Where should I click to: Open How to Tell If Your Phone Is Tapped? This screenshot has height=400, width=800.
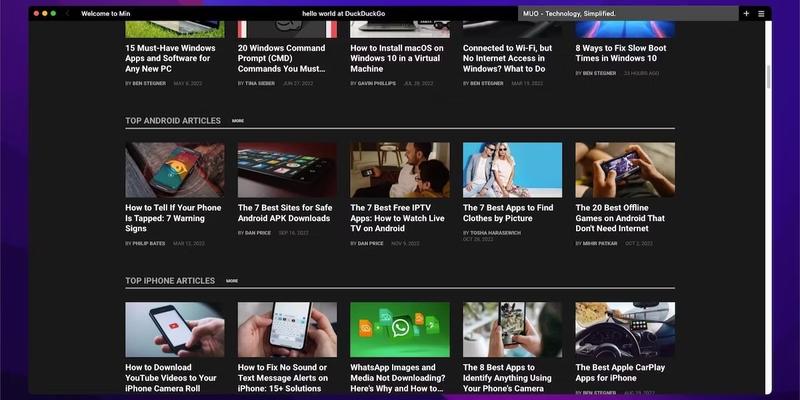[x=173, y=218]
